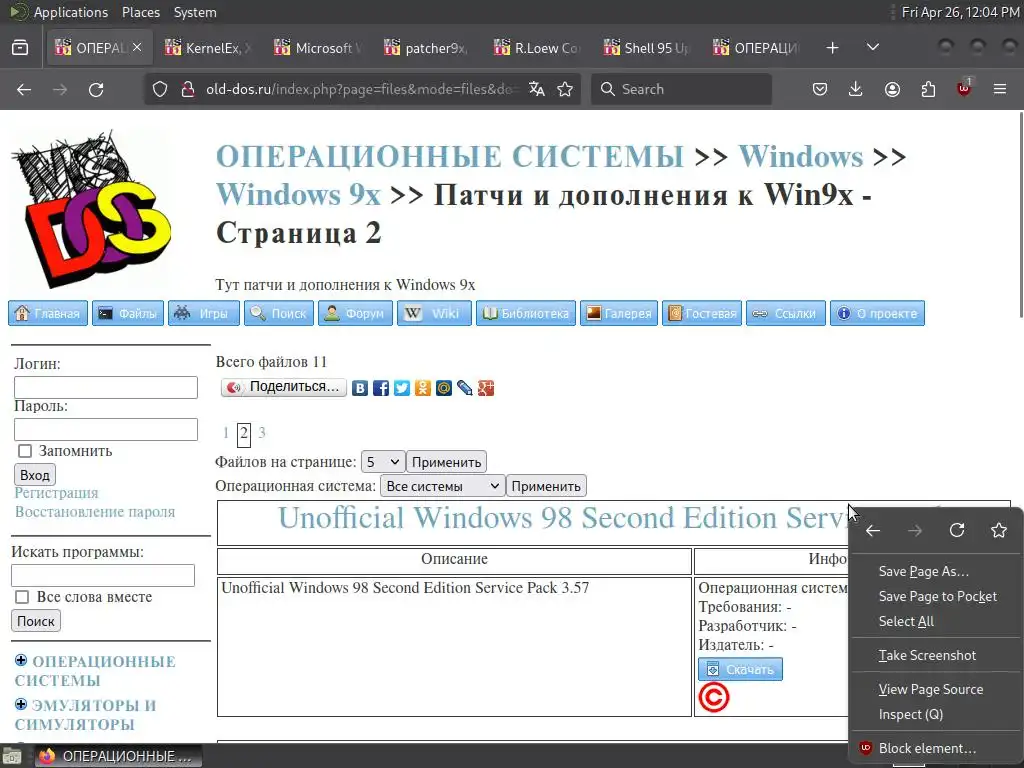Share via Twitter icon
Viewport: 1024px width, 768px height.
[402, 389]
